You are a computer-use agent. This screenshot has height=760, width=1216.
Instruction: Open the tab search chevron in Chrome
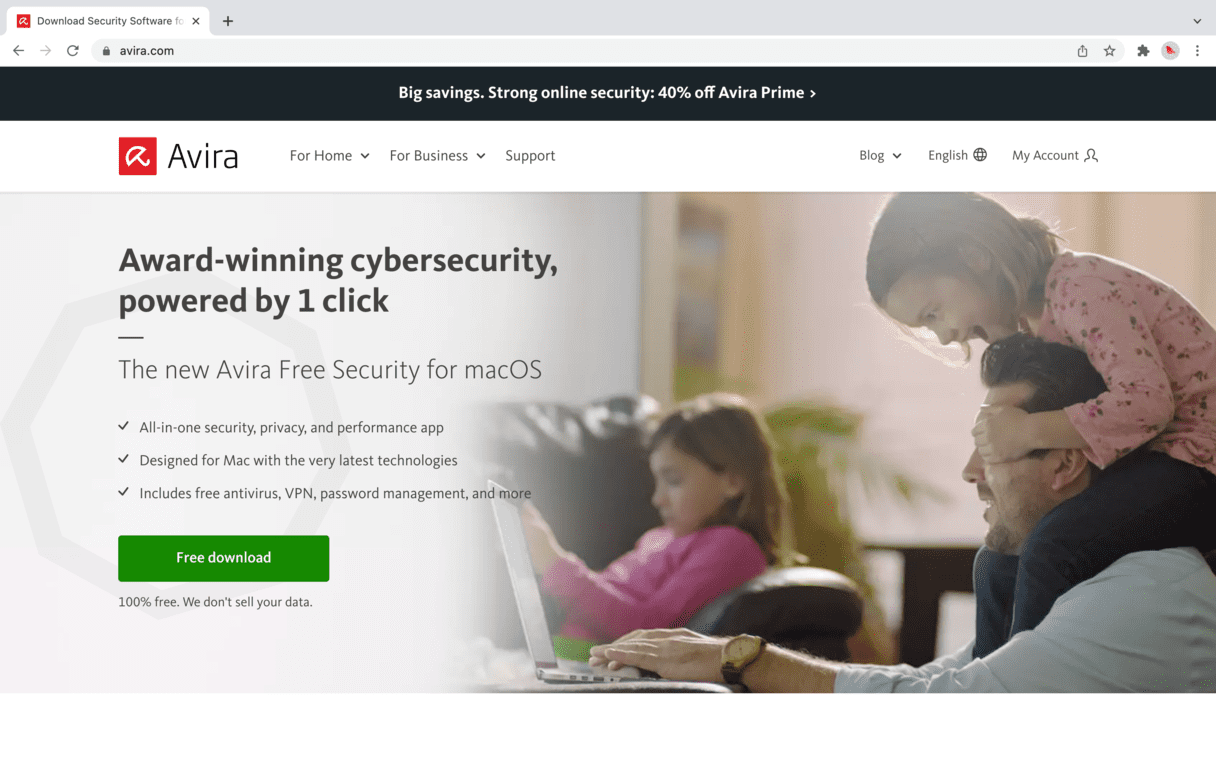click(1197, 21)
